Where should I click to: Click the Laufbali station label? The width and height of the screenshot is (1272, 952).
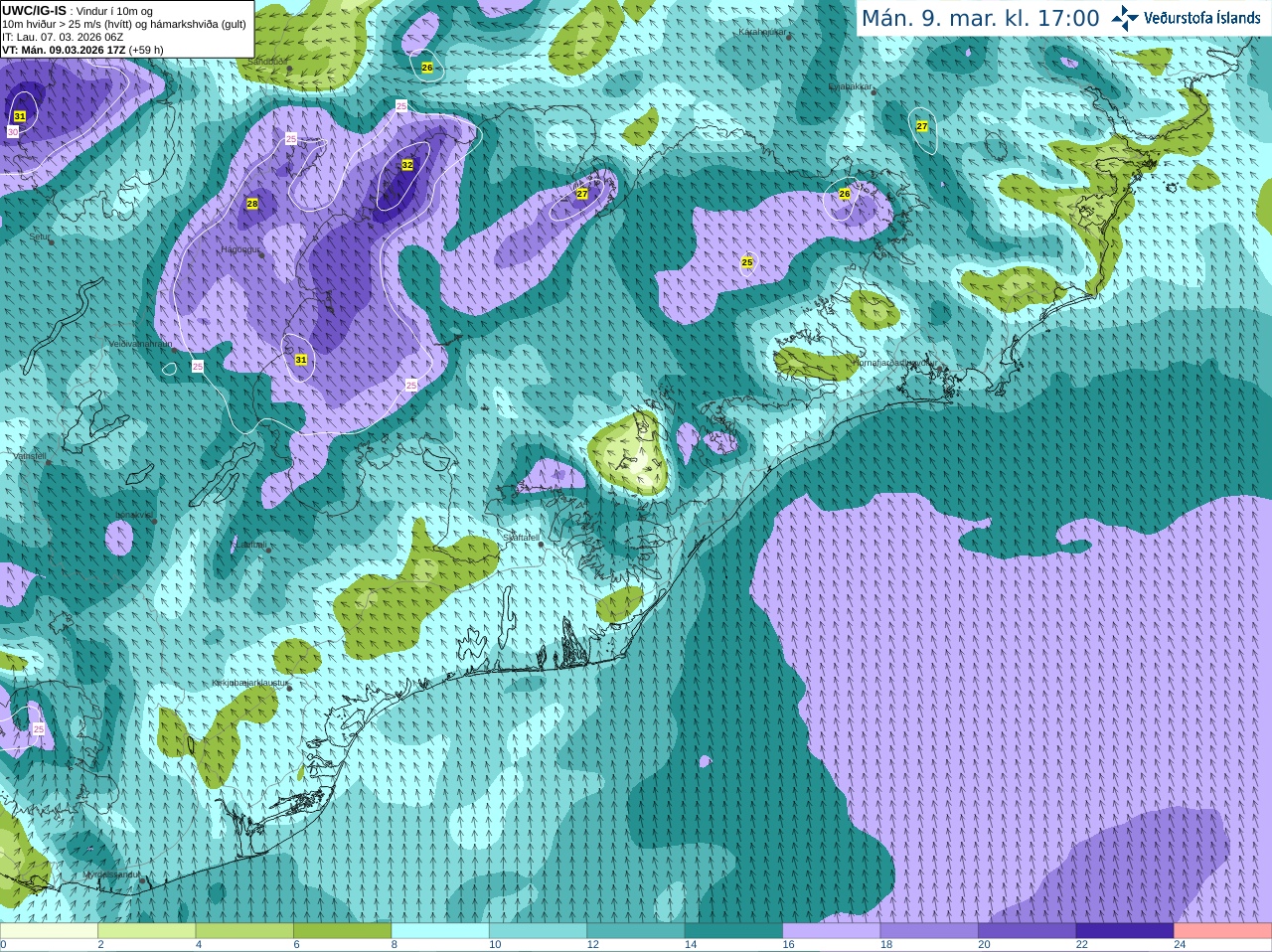(x=250, y=545)
